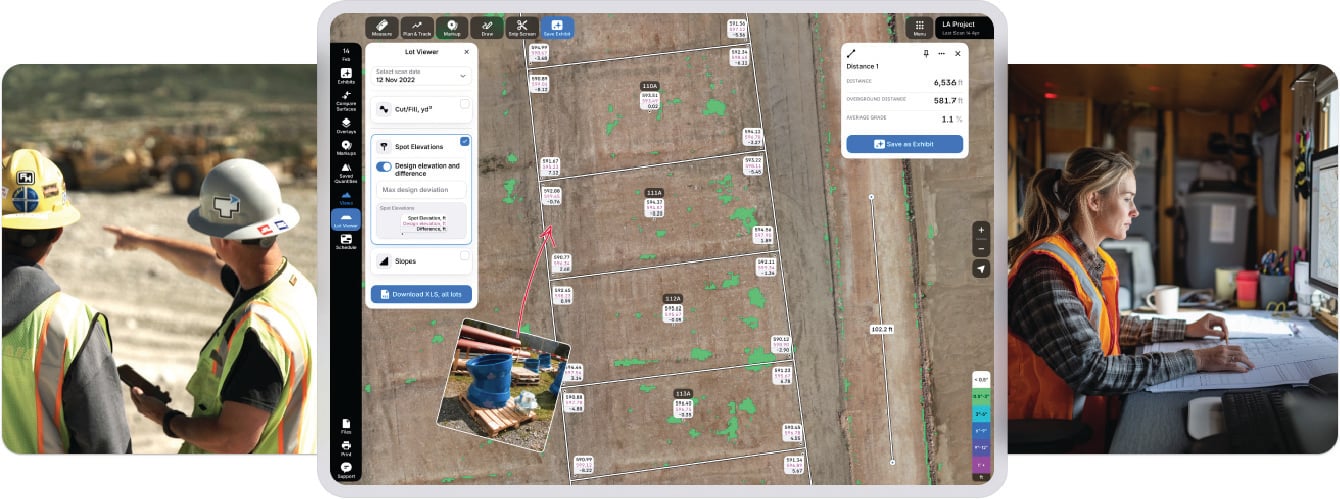Click the top endpoint of measurement line
Viewport: 1340px width, 499px height.
coord(871,197)
